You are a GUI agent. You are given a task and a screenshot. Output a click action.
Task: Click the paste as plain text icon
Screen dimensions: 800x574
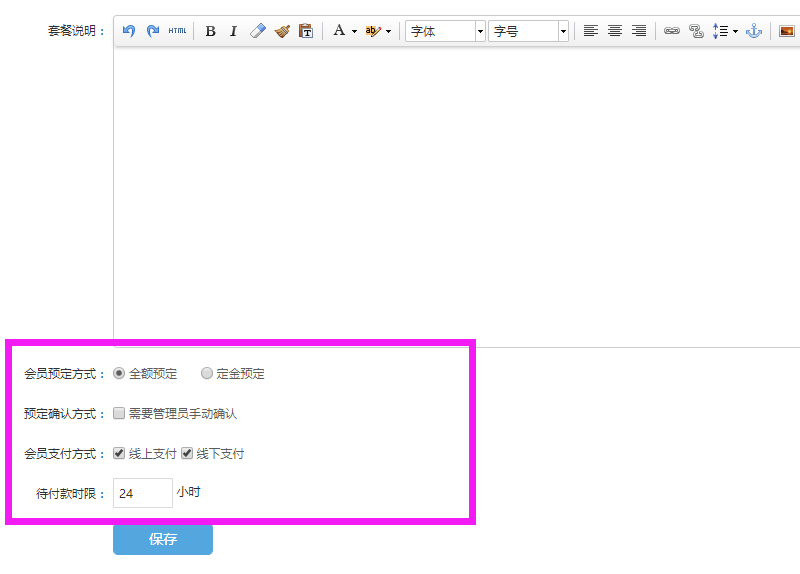[x=306, y=31]
